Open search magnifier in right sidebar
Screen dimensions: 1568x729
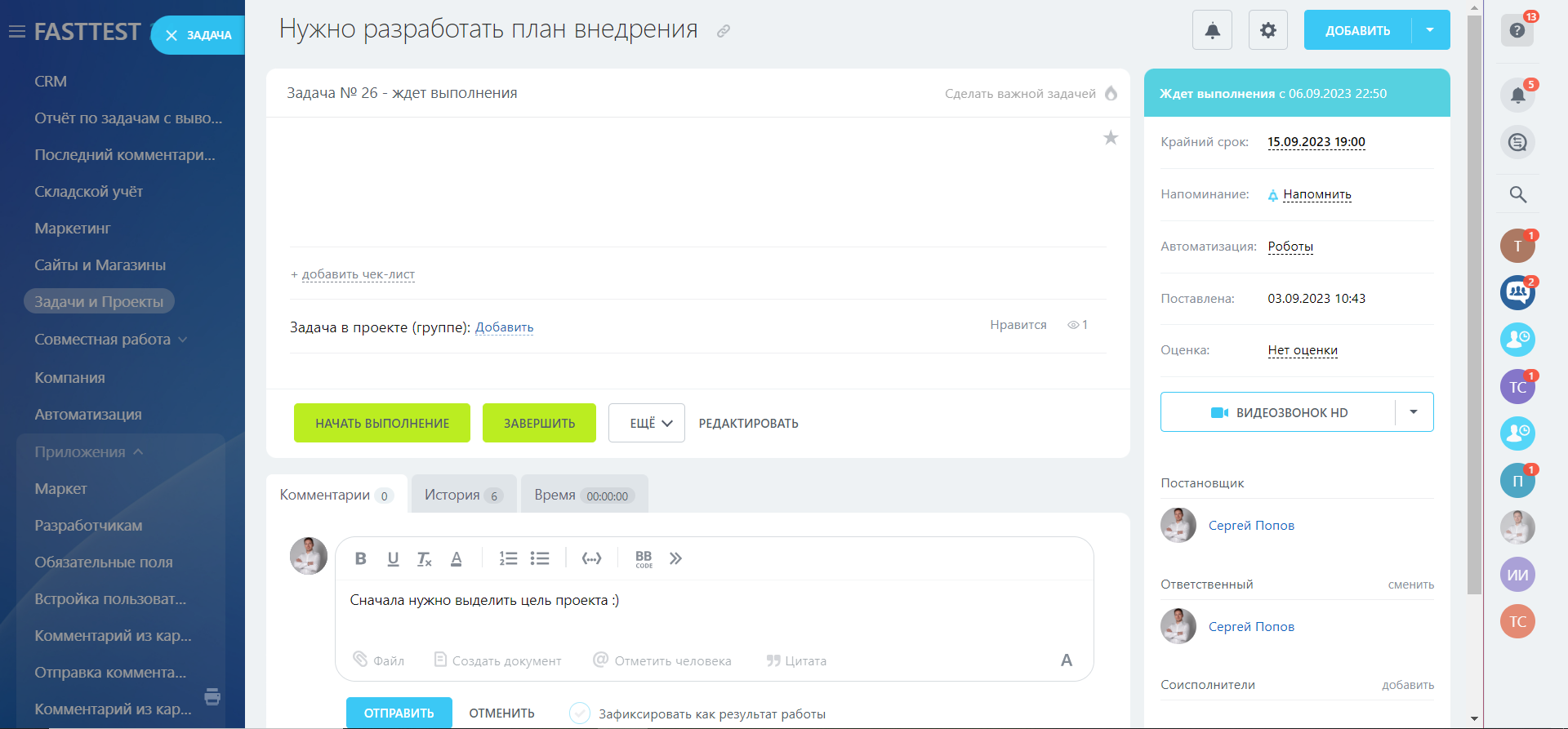tap(1517, 194)
